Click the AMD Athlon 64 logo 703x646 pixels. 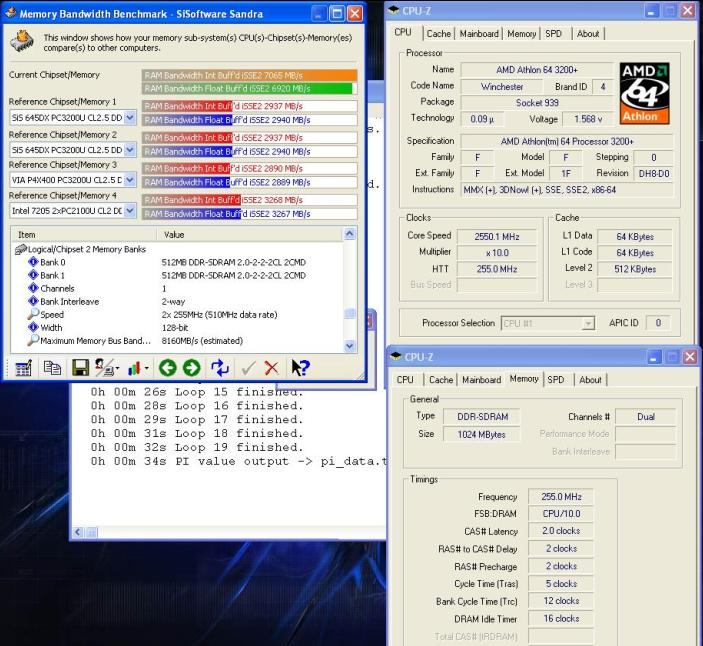point(644,93)
